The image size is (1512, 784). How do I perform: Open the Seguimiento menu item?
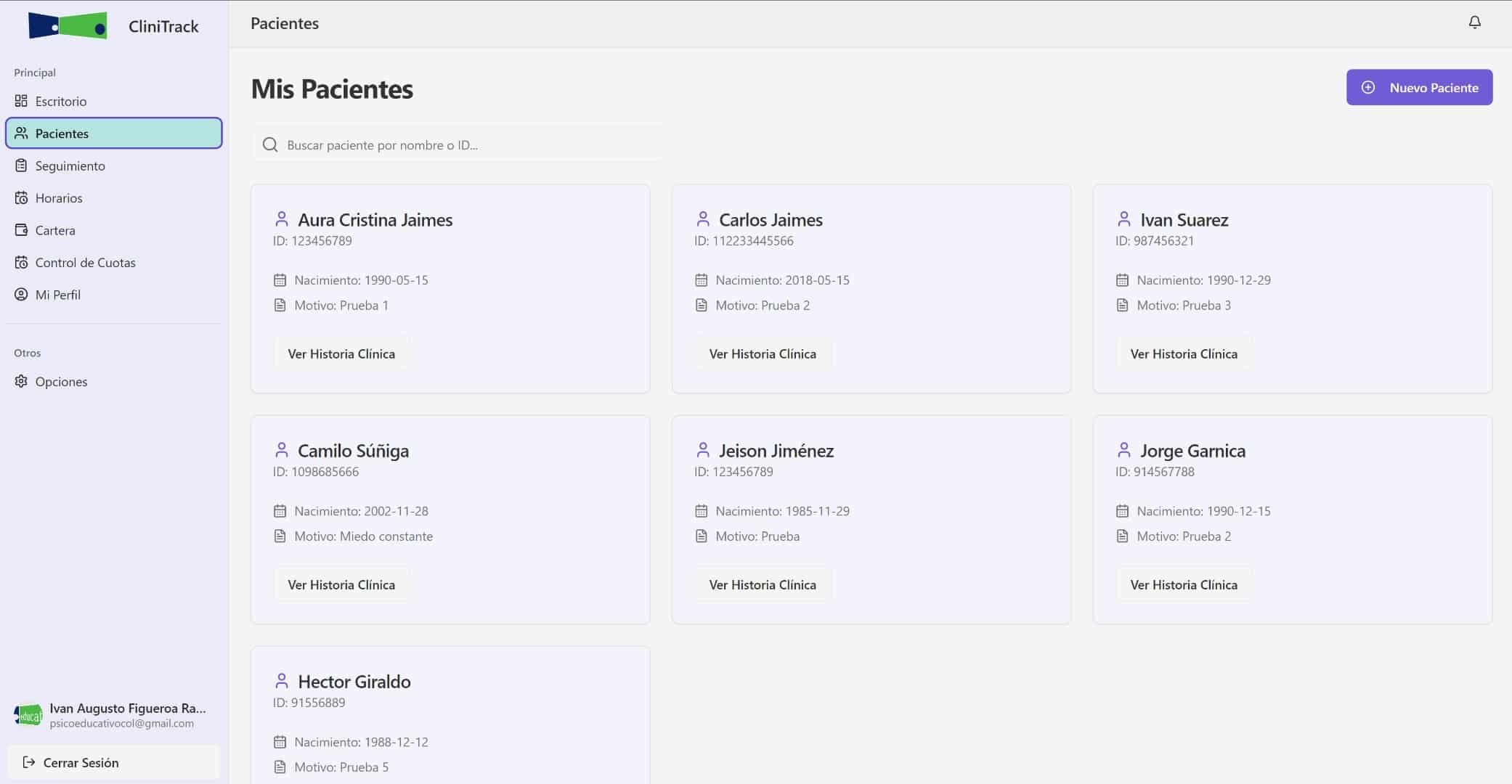[70, 166]
